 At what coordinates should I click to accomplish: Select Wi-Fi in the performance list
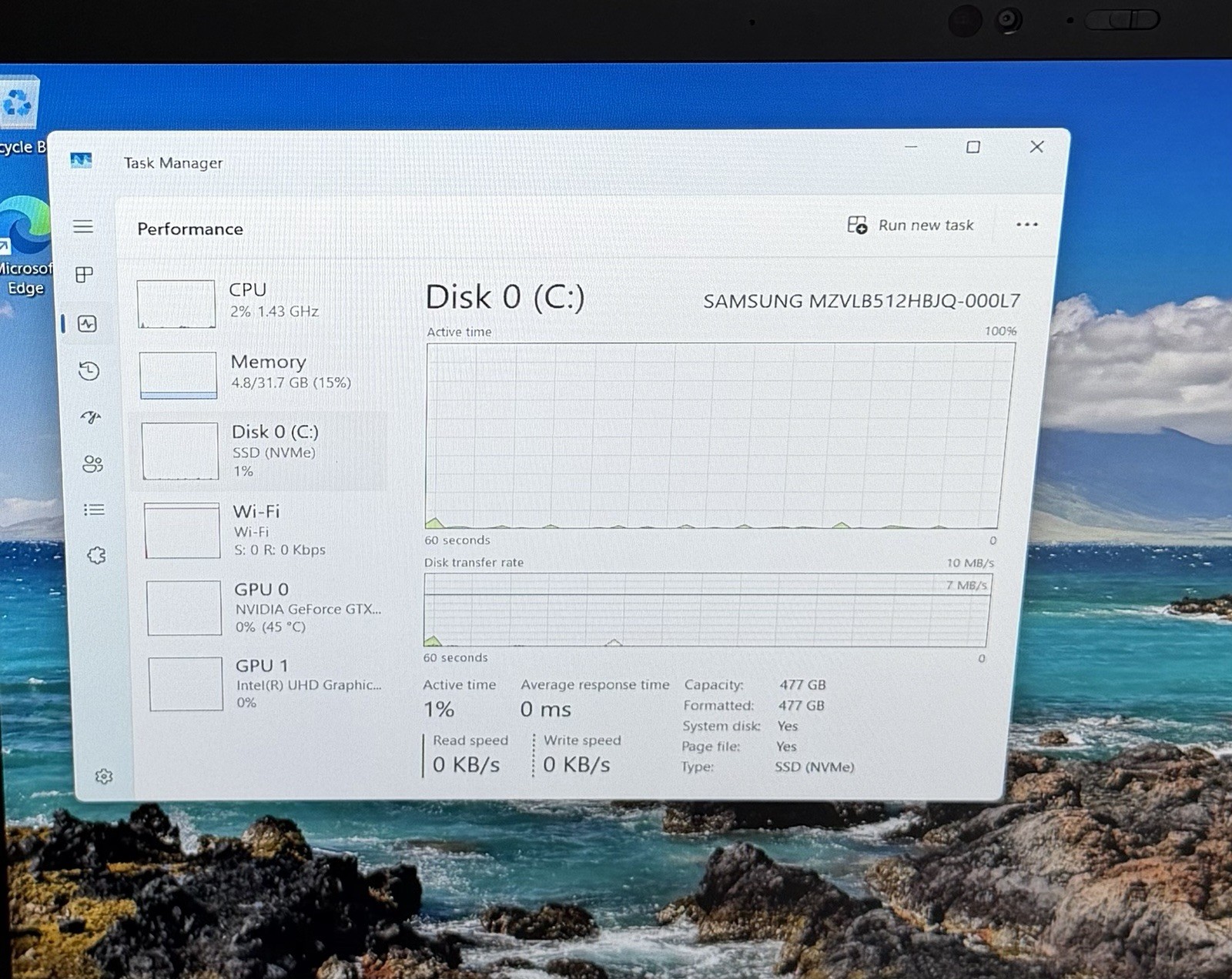point(263,530)
